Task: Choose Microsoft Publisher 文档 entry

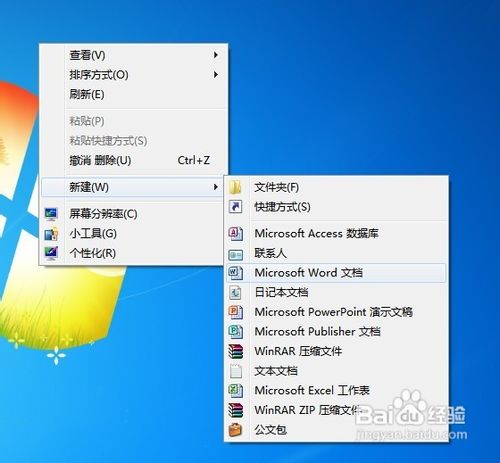Action: click(x=336, y=331)
